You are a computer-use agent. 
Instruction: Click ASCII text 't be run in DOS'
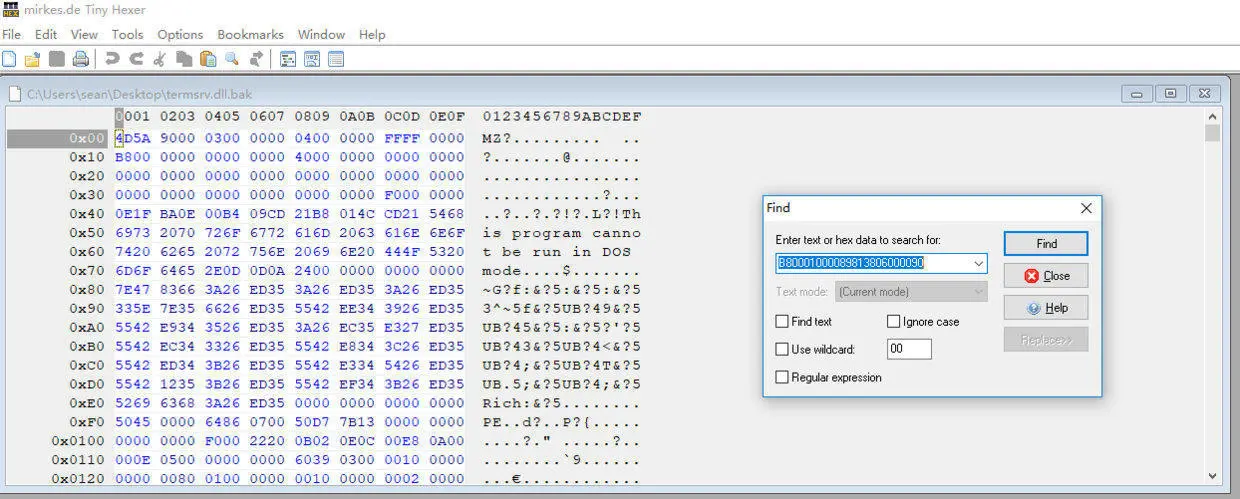[x=556, y=252]
